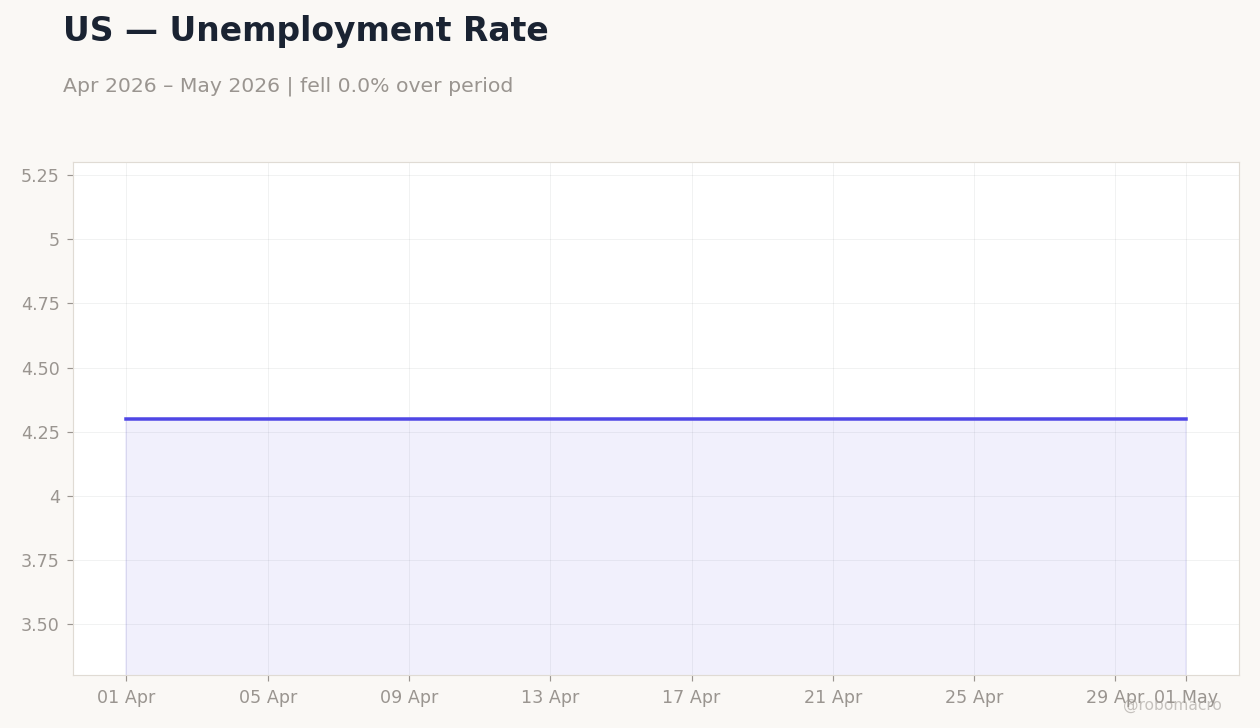Screen dimensions: 1260x728
Task: Click the y-axis label 5.25
Action: coord(40,176)
